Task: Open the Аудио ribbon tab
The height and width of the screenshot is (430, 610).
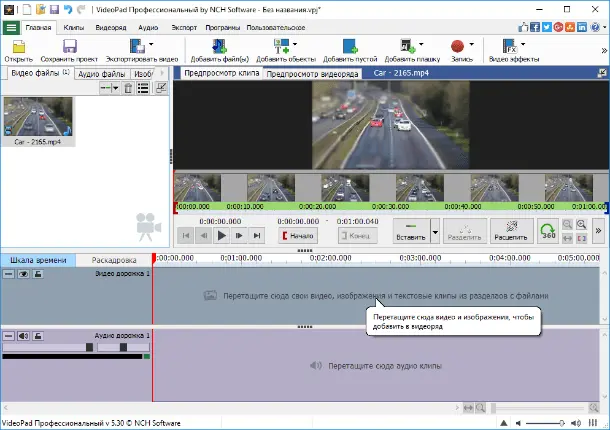Action: (148, 28)
